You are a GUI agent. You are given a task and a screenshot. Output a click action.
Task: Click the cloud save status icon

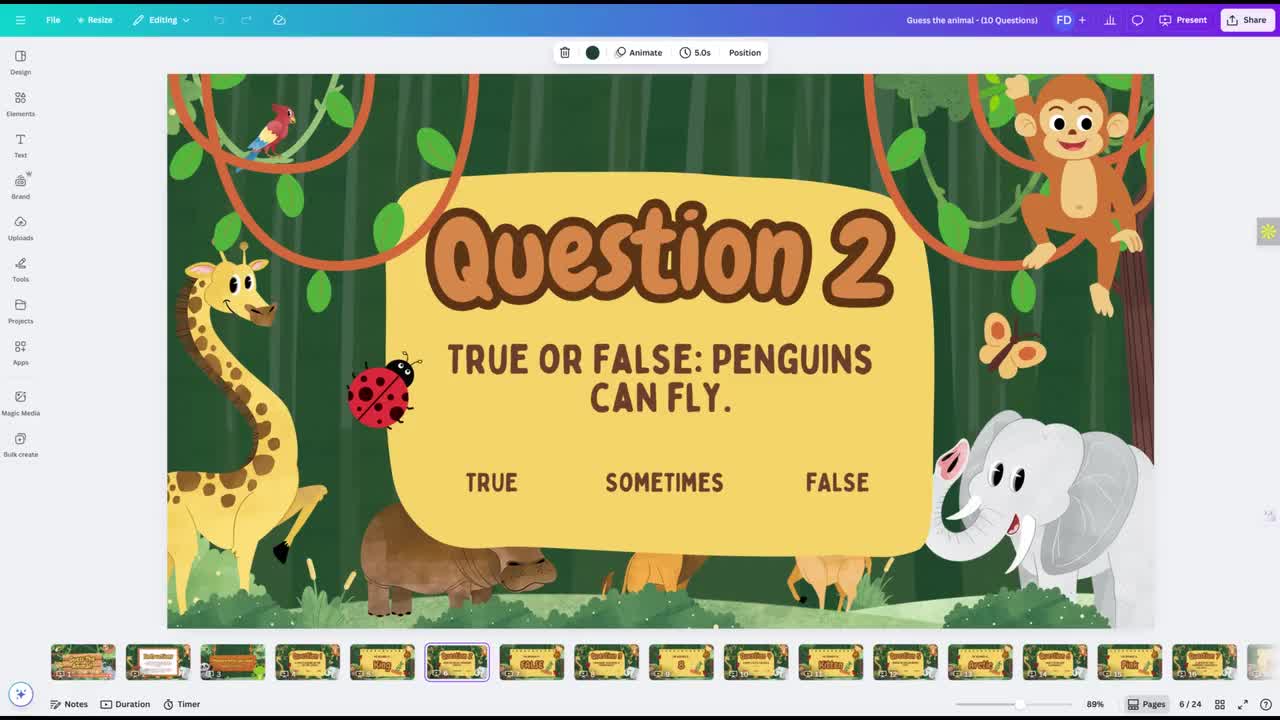pyautogui.click(x=279, y=20)
